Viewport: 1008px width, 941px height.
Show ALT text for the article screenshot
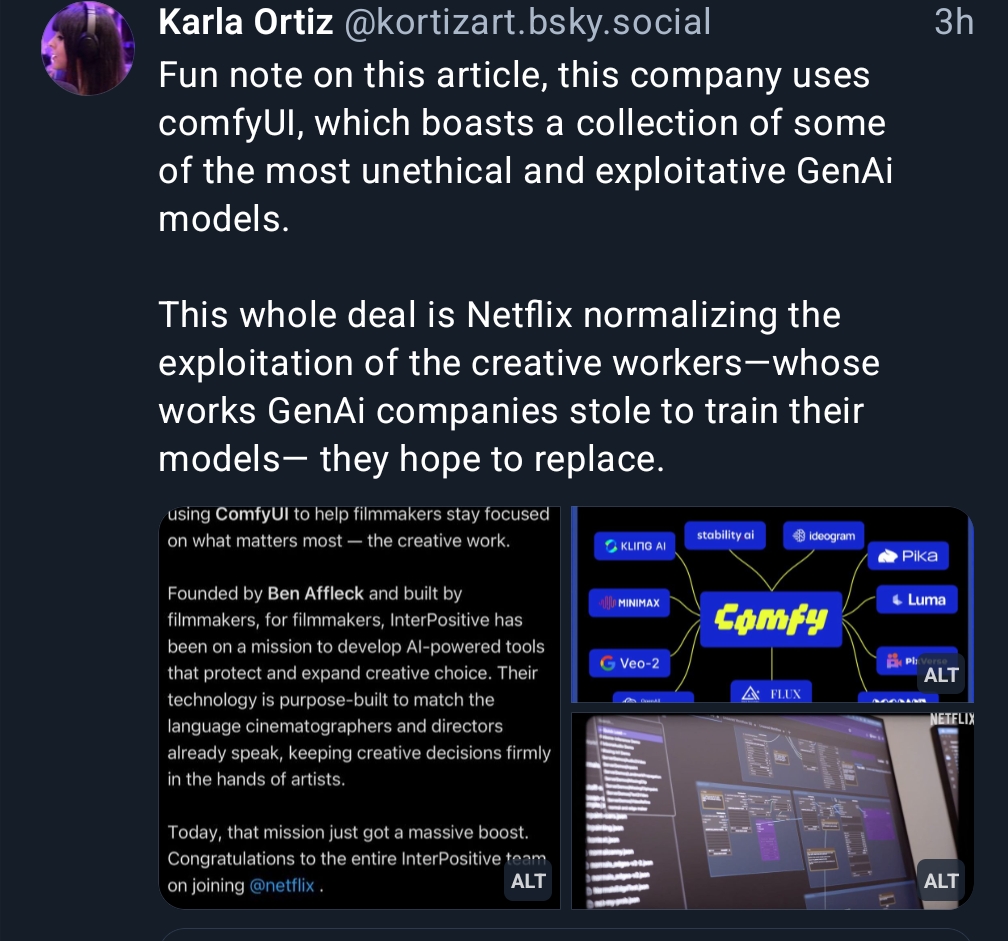point(528,881)
